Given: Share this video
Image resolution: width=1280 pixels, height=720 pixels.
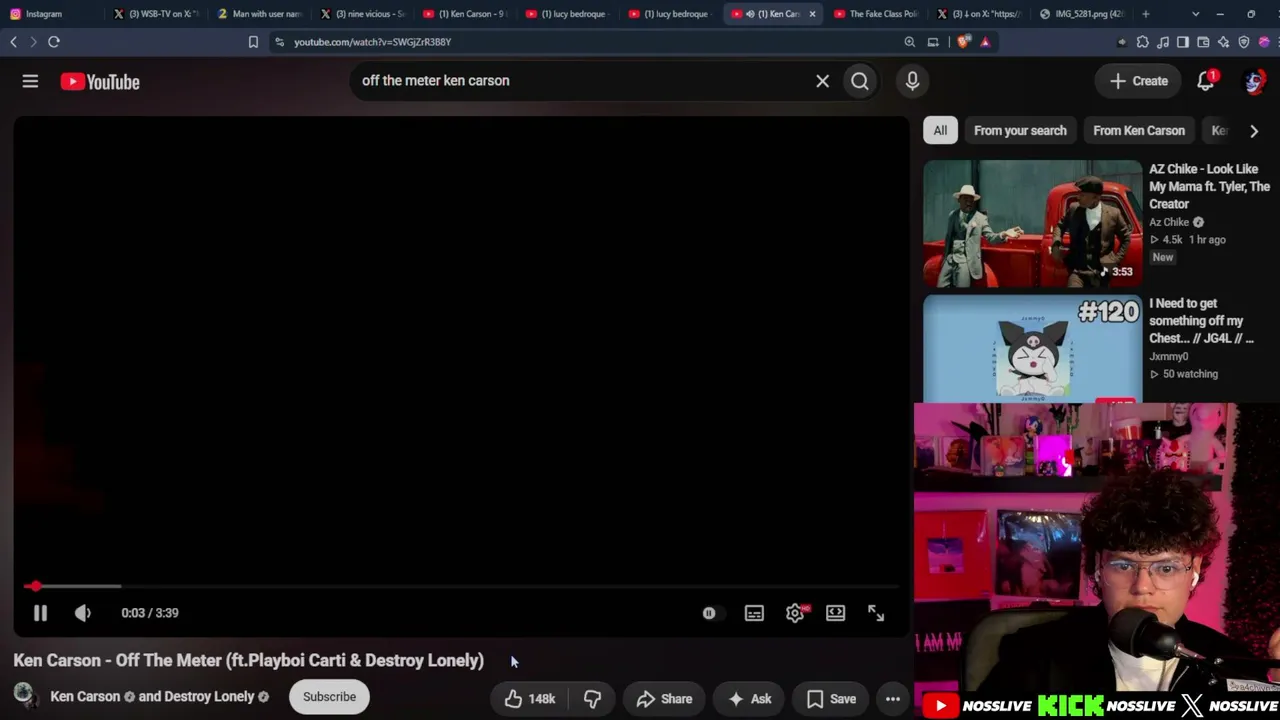Looking at the screenshot, I should (x=664, y=699).
